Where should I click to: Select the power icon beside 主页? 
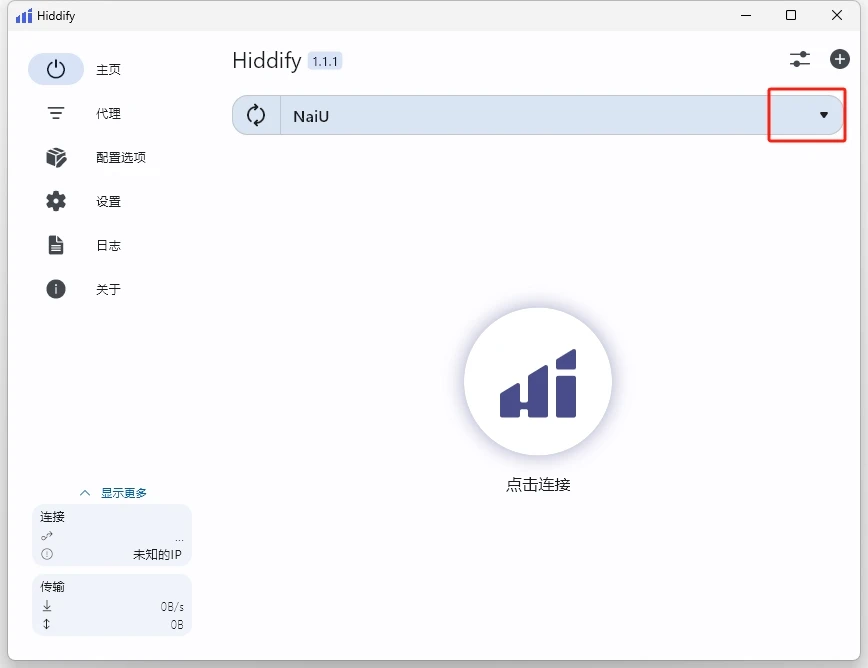[x=55, y=69]
